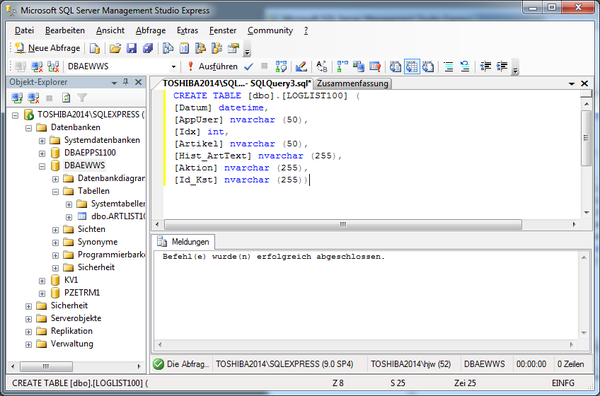Select the SQLQuery3.sql tab
Screen dimensions: 600x396
pyautogui.click(x=236, y=83)
